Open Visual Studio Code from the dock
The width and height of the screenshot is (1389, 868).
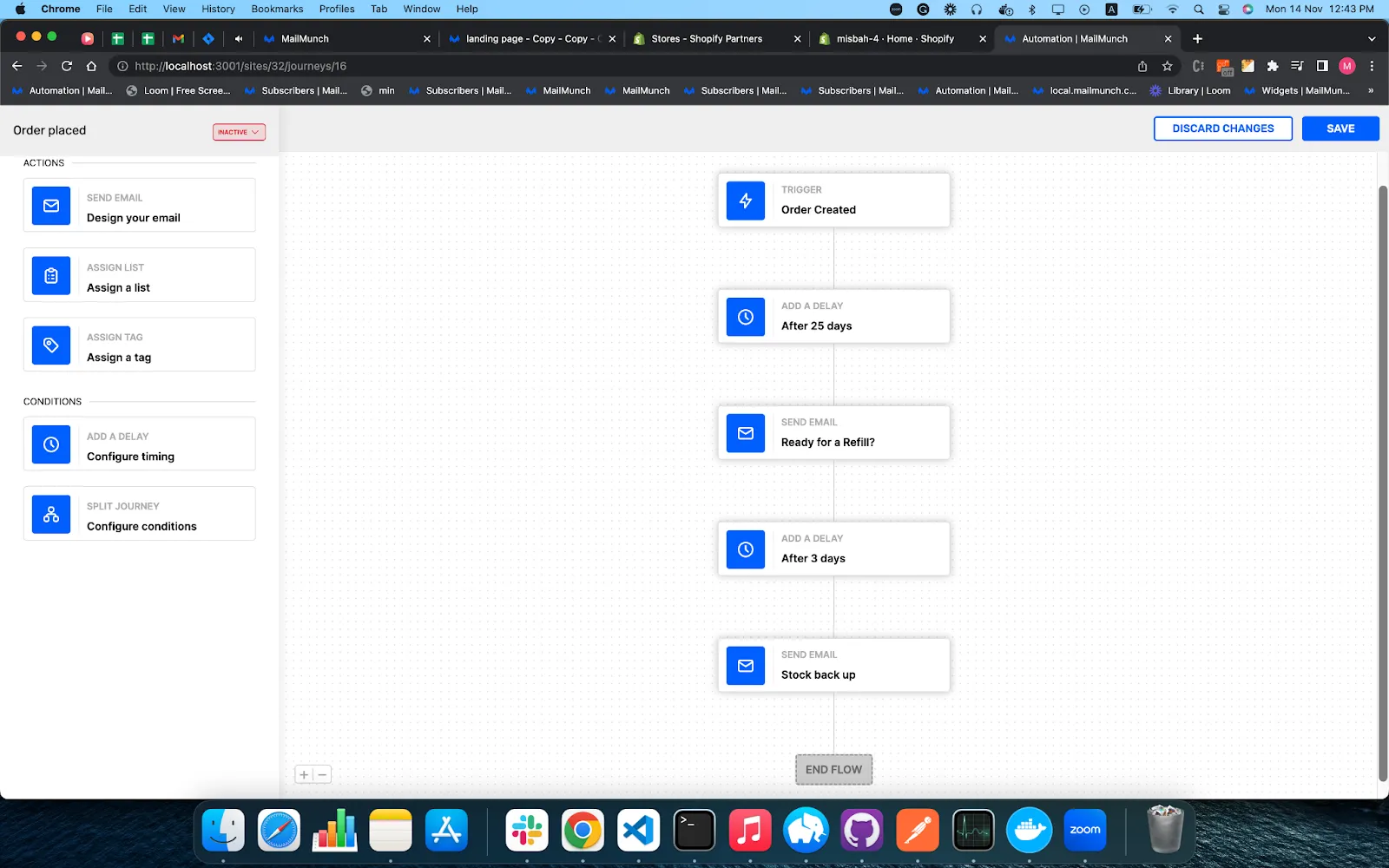(x=638, y=831)
